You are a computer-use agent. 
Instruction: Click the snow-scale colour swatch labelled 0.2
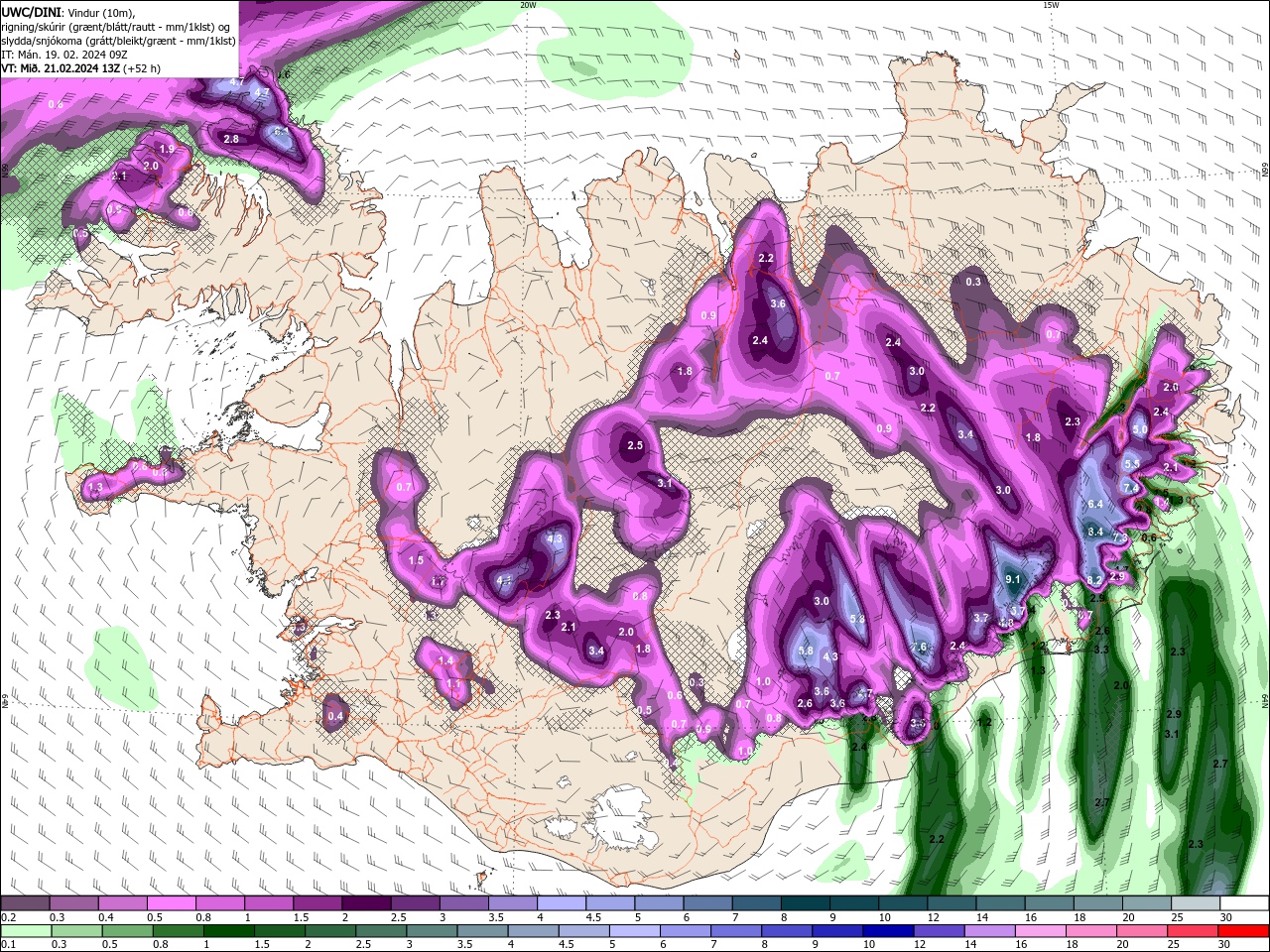(x=26, y=903)
